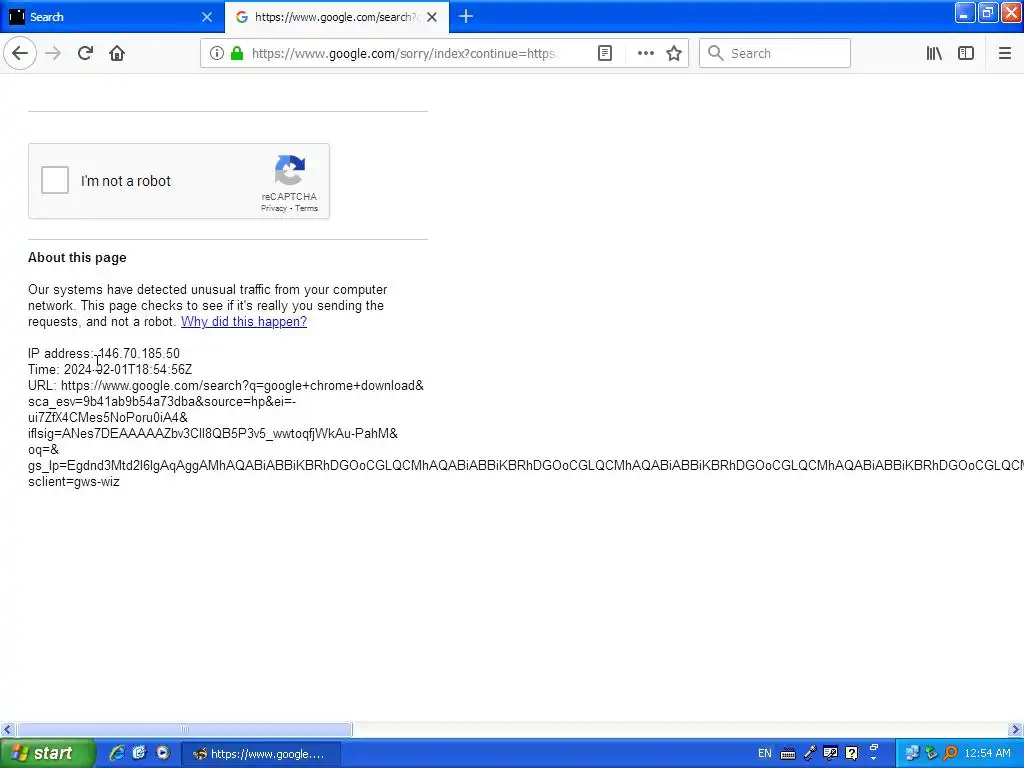1024x768 pixels.
Task: Click the forward navigation arrow
Action: 53,53
